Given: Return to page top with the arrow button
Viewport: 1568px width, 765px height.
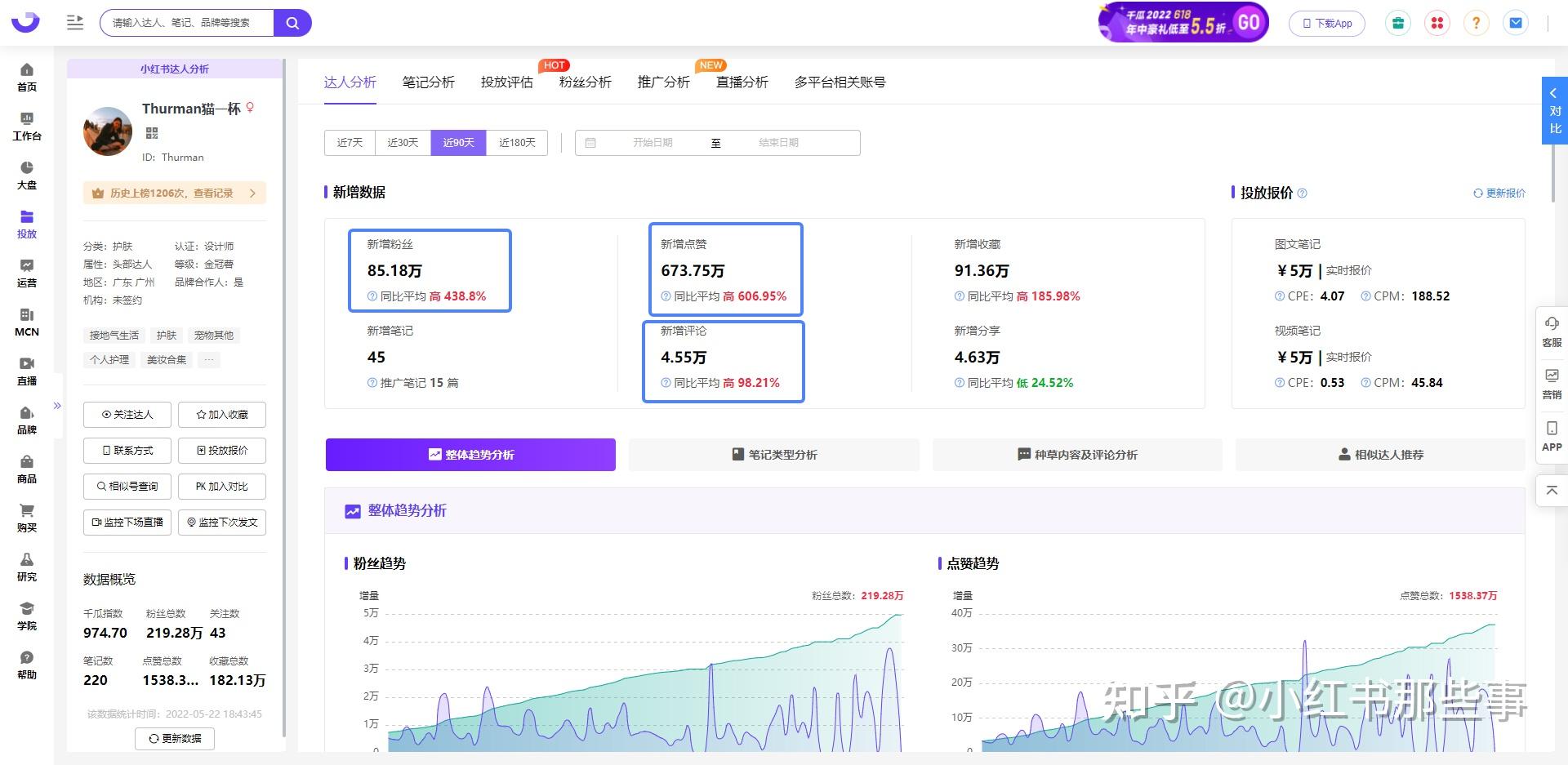Looking at the screenshot, I should coord(1552,491).
